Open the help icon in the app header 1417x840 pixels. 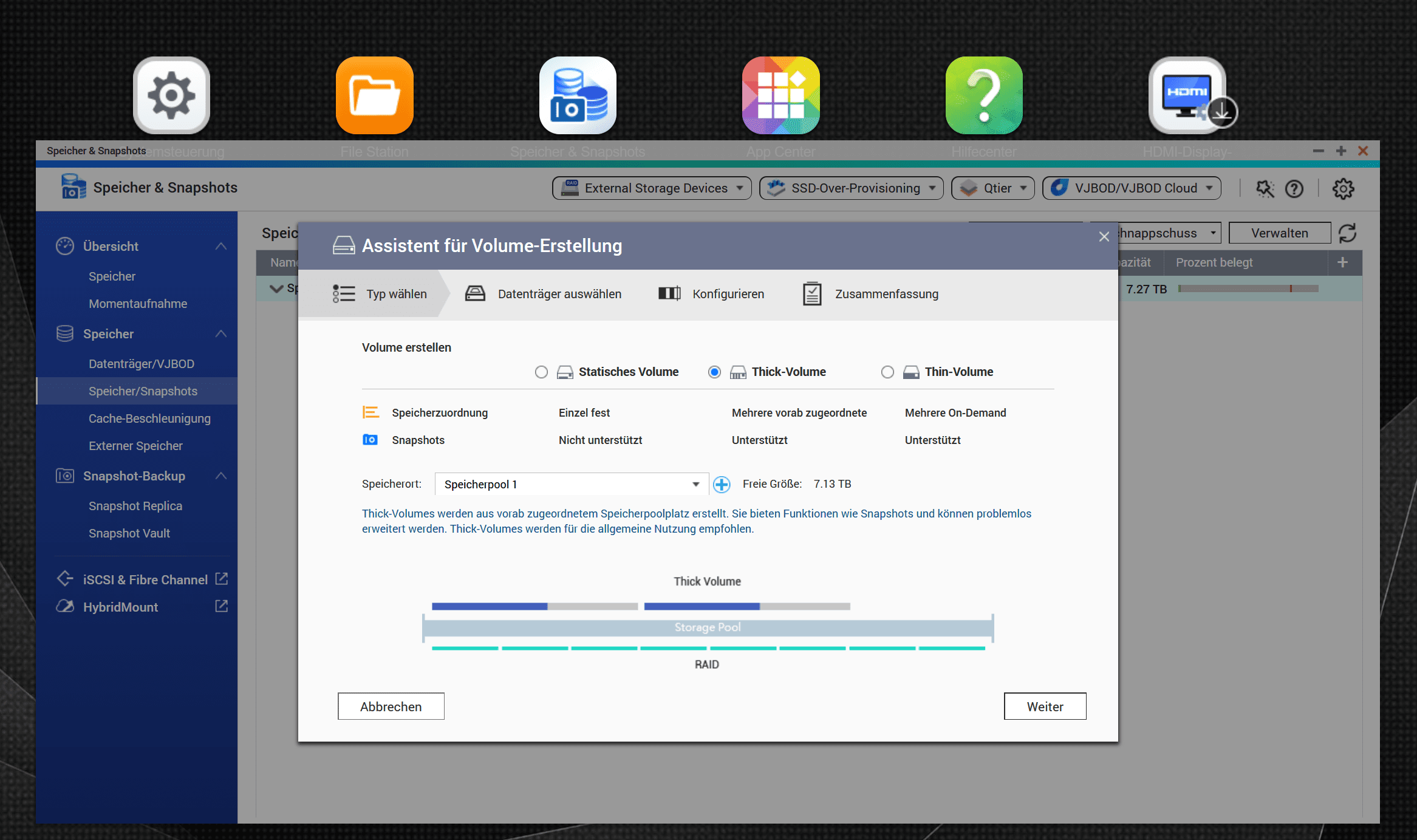(x=1294, y=189)
